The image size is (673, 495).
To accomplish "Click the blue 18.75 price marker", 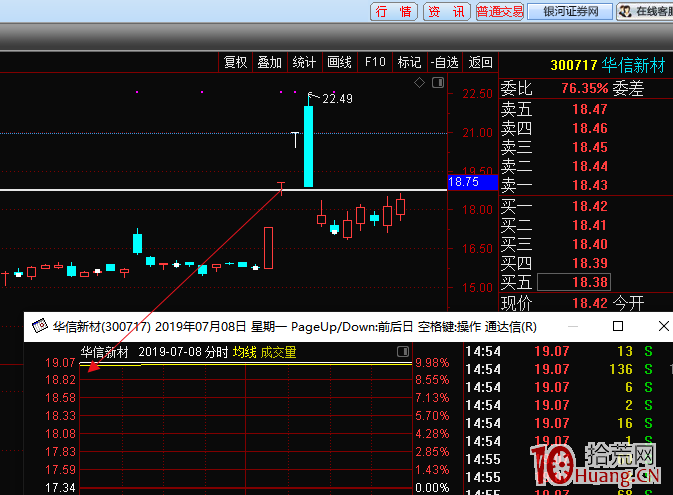I will 472,182.
